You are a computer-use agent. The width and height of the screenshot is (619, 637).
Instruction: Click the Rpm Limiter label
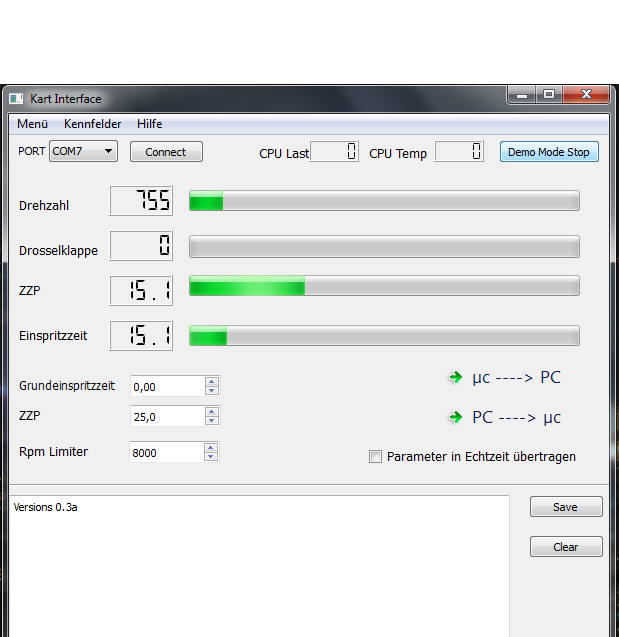(53, 452)
